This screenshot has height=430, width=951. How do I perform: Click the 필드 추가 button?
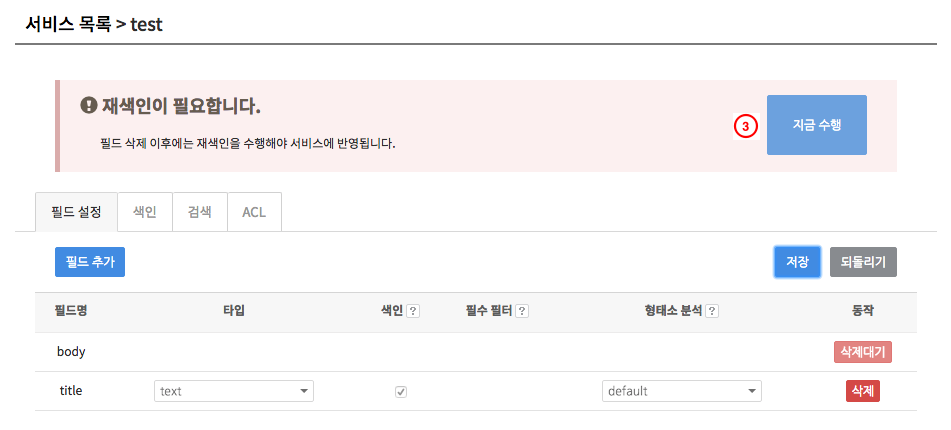(x=90, y=262)
